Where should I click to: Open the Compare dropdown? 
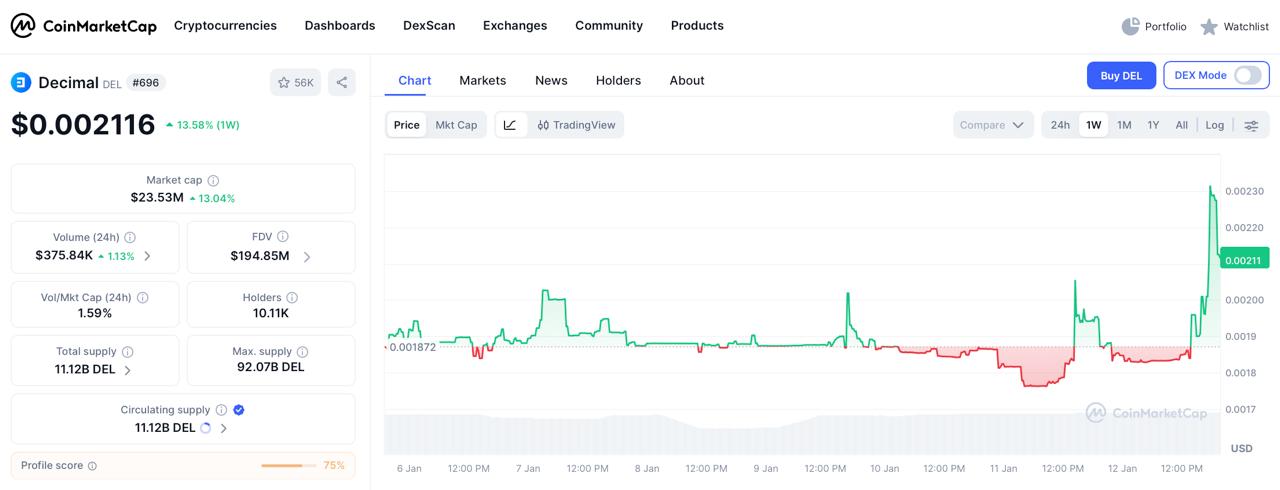coord(992,125)
